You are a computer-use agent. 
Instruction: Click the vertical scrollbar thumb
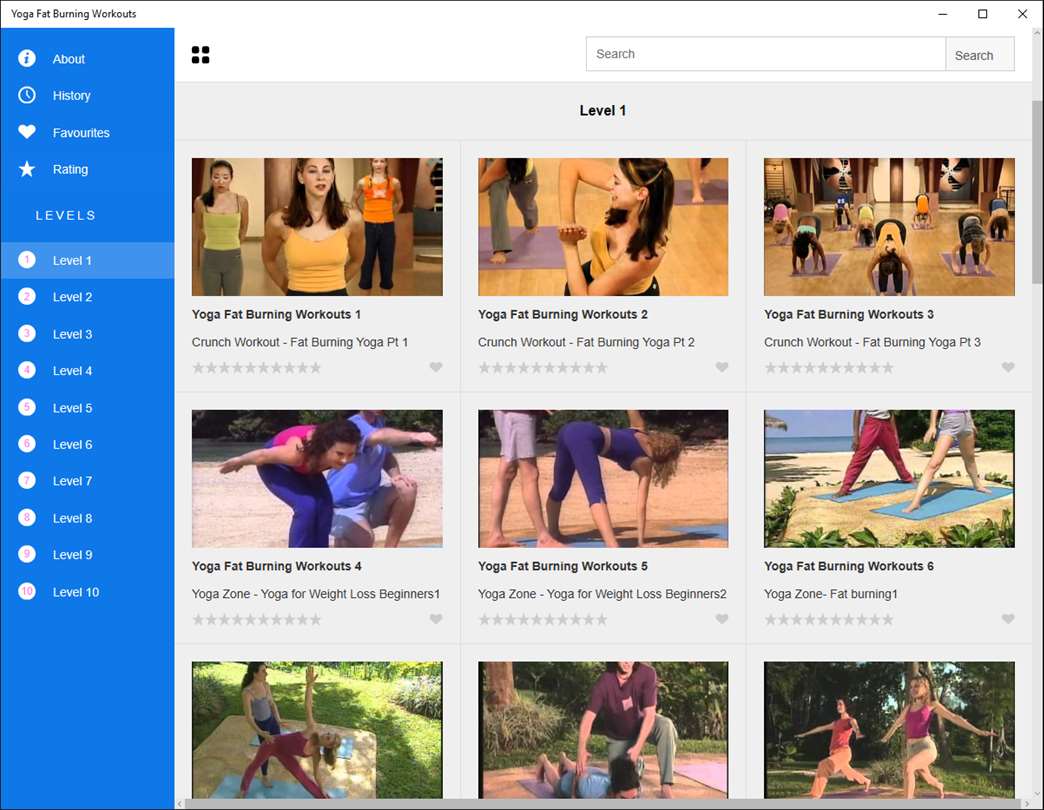point(1037,192)
